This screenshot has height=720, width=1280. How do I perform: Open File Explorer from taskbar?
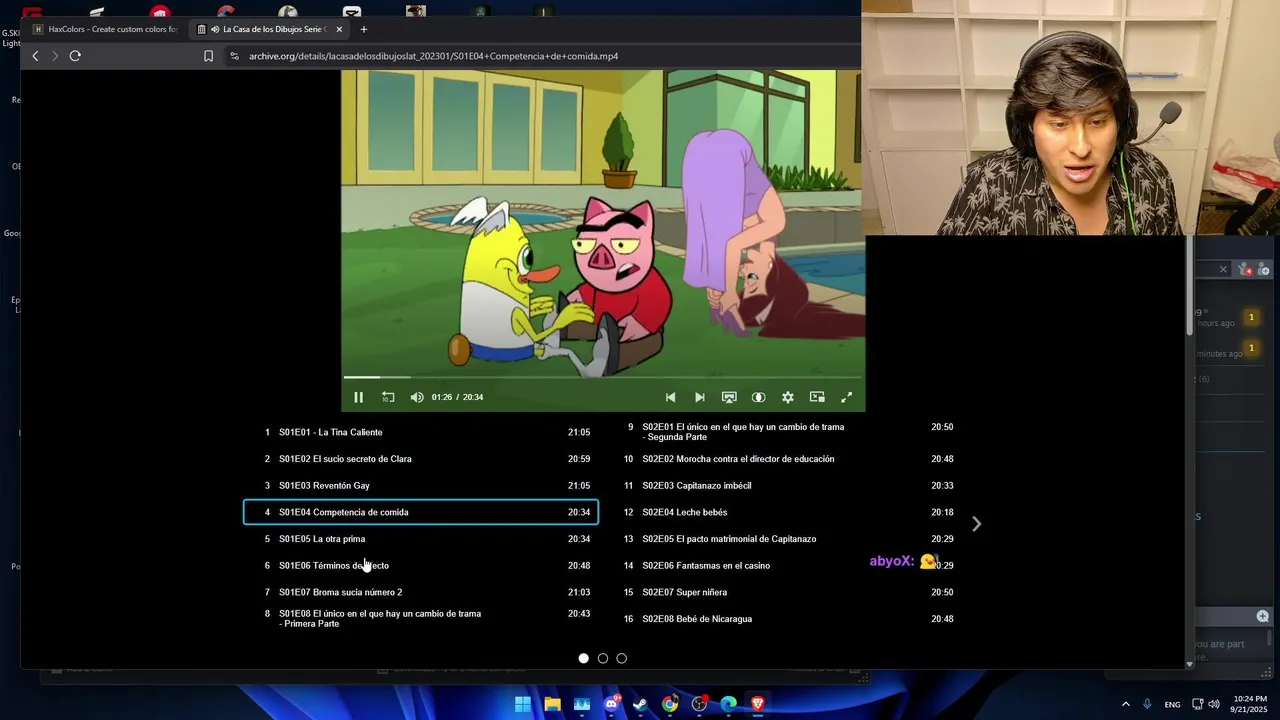[x=552, y=704]
